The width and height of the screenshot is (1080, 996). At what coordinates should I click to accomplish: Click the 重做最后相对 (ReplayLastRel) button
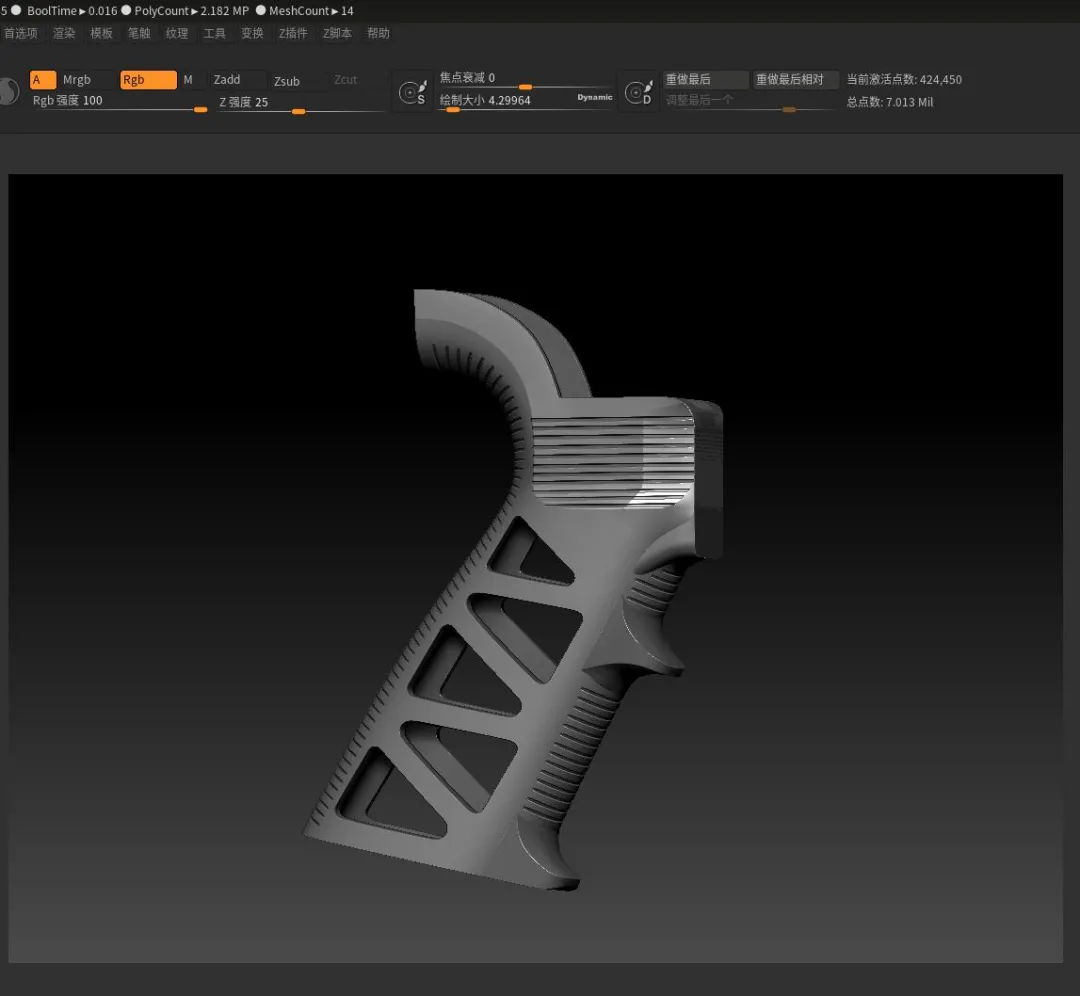[x=795, y=80]
